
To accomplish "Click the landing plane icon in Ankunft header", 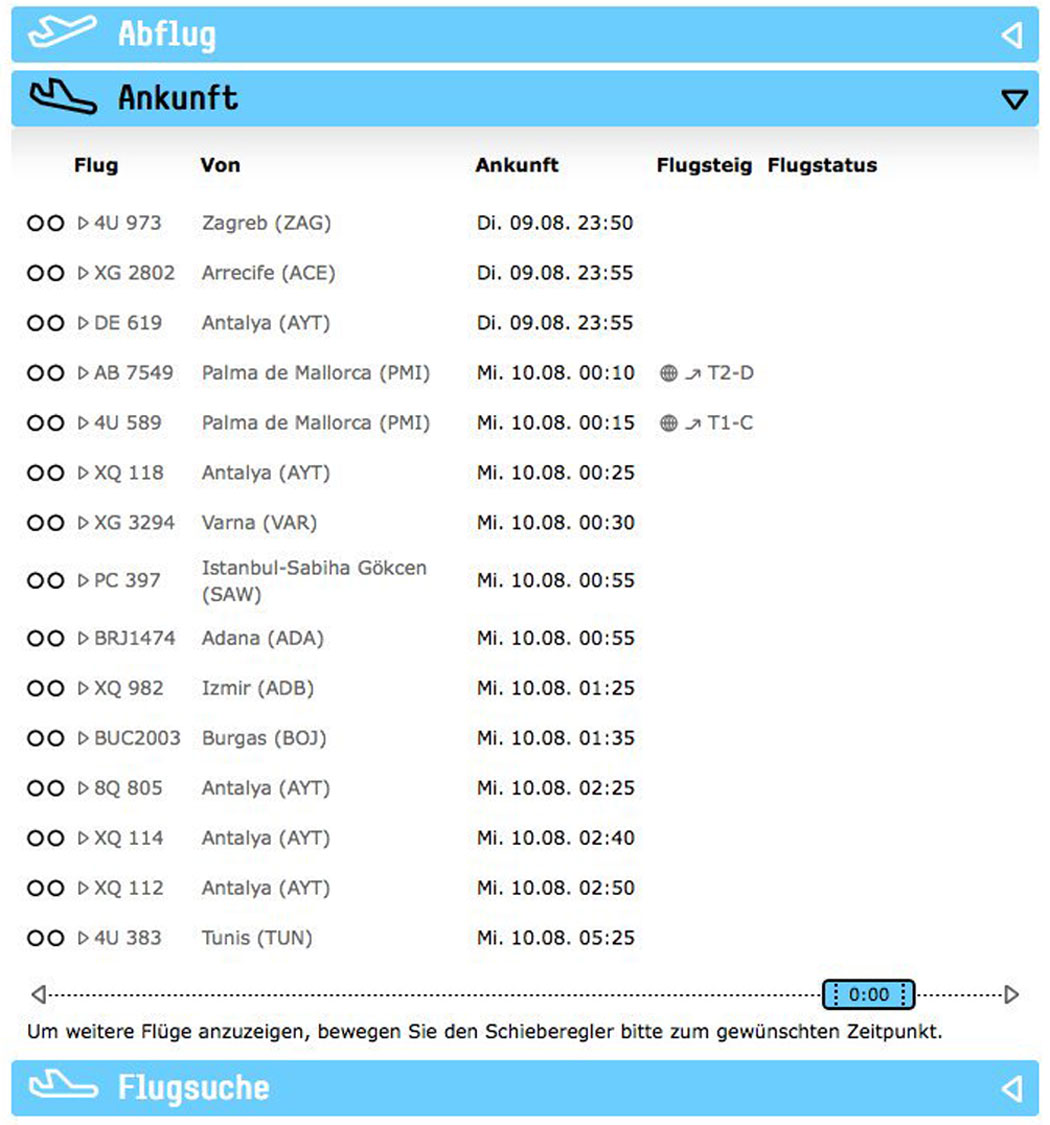I will click(x=62, y=98).
